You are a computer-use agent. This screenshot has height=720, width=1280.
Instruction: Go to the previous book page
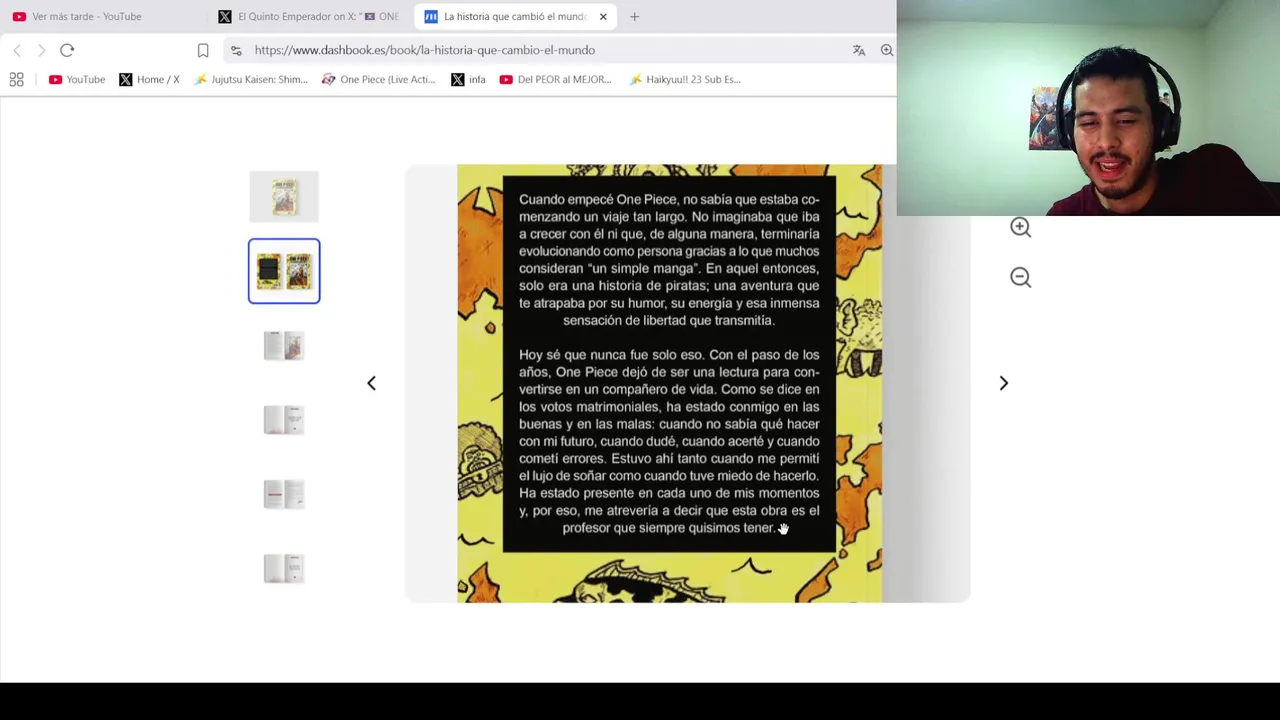click(371, 383)
